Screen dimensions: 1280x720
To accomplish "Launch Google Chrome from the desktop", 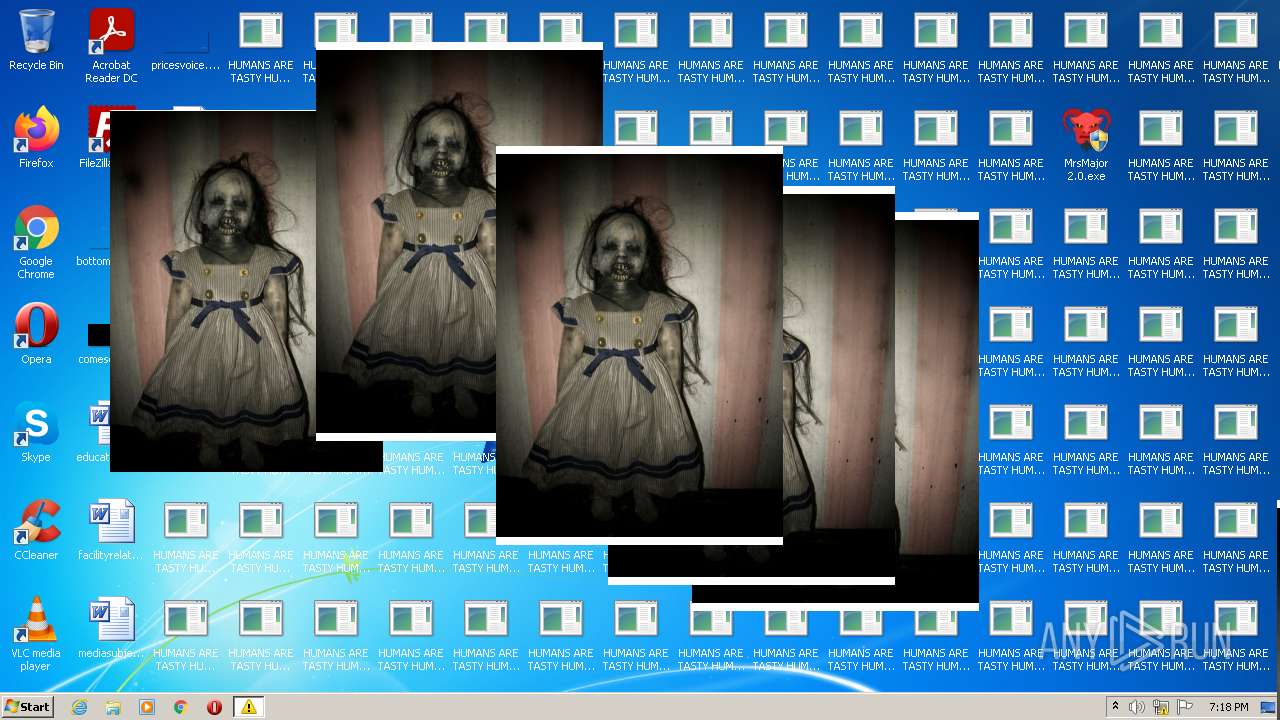I will pyautogui.click(x=36, y=242).
